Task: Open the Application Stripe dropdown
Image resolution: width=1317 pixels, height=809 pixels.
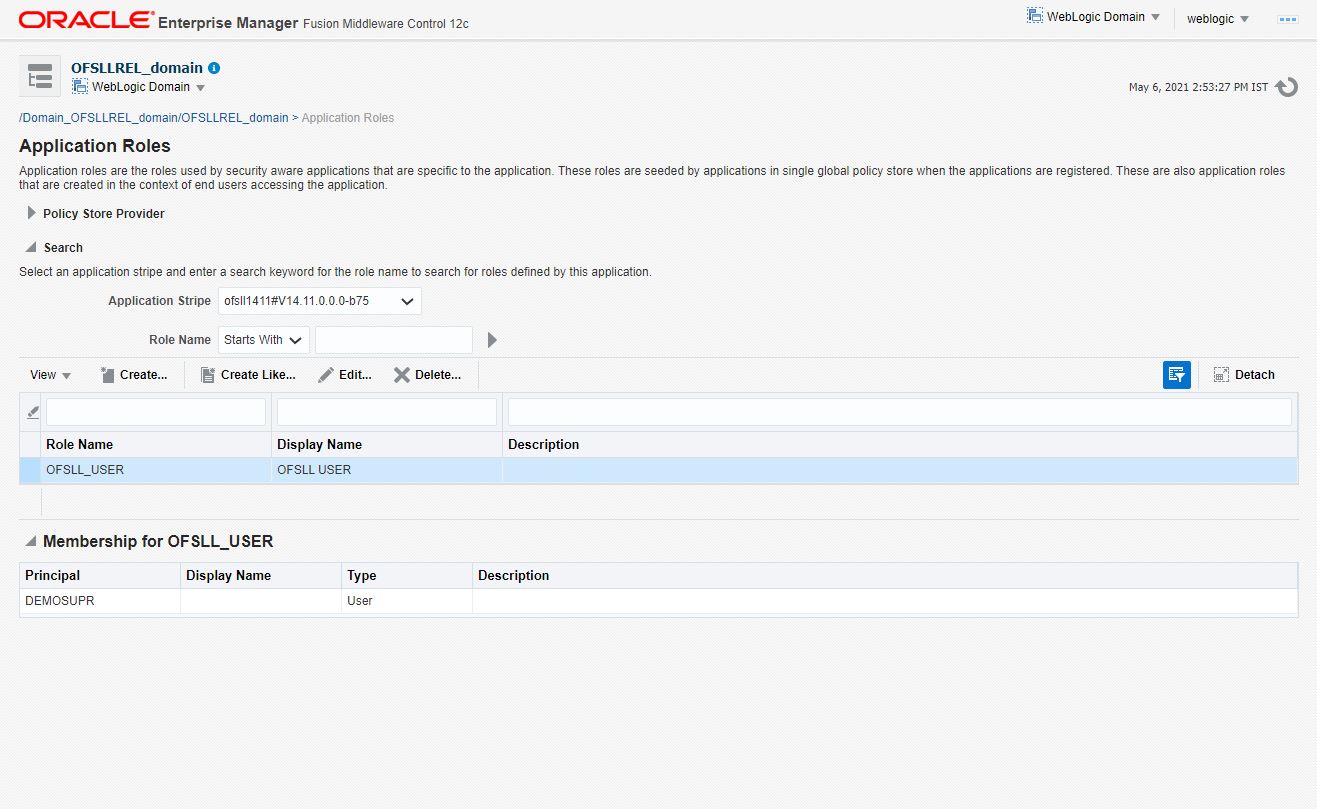Action: tap(320, 301)
